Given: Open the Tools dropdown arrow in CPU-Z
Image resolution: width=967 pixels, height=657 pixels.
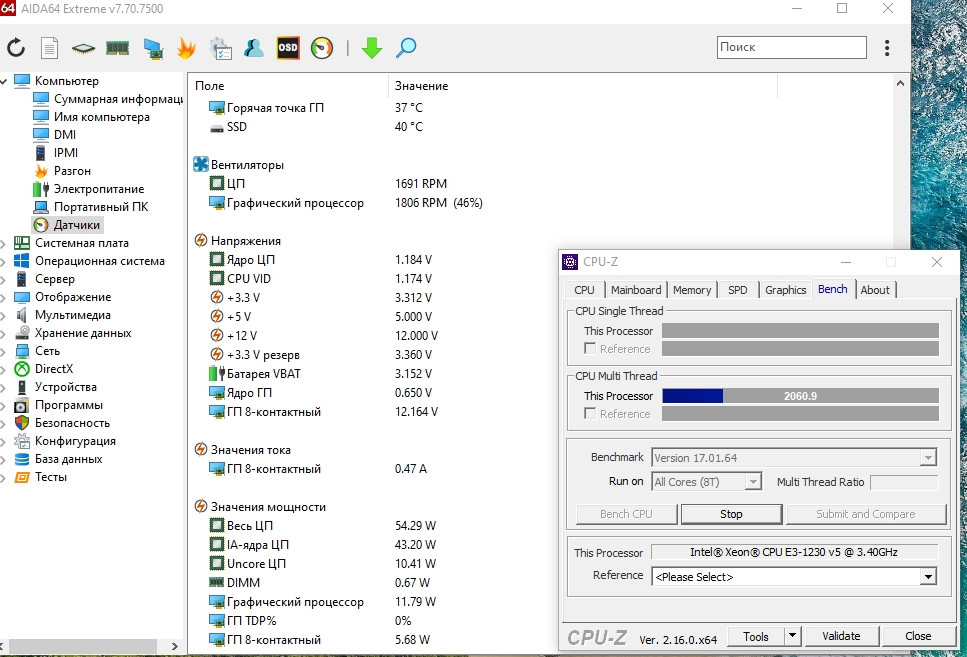Looking at the screenshot, I should [792, 636].
